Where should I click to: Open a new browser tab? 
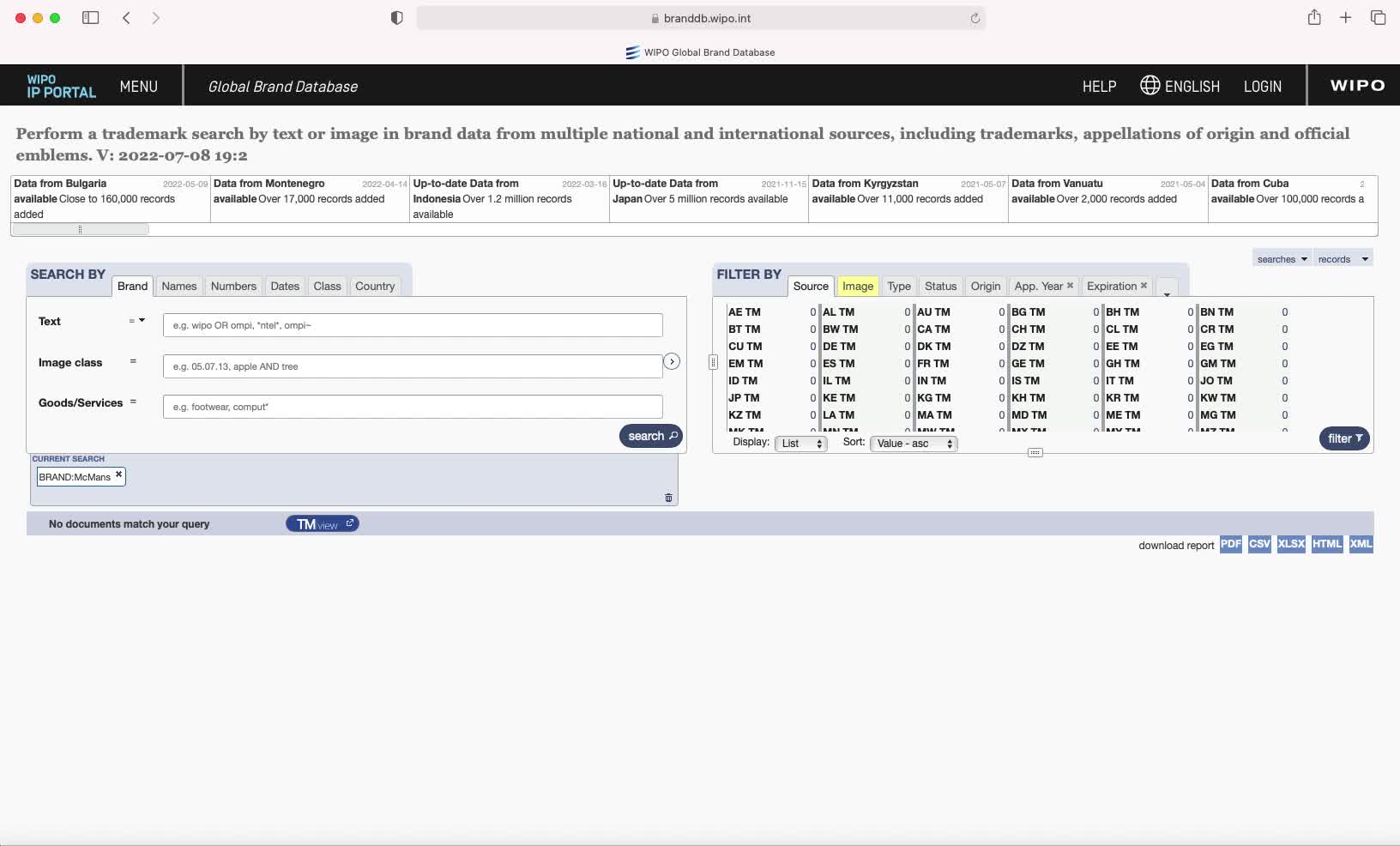[x=1345, y=18]
